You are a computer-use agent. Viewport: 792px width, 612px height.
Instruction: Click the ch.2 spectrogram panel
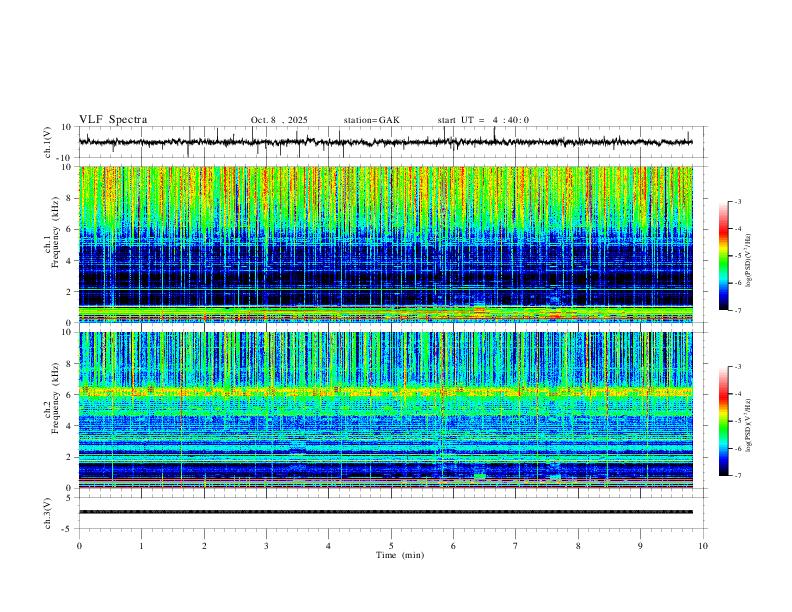pyautogui.click(x=385, y=410)
